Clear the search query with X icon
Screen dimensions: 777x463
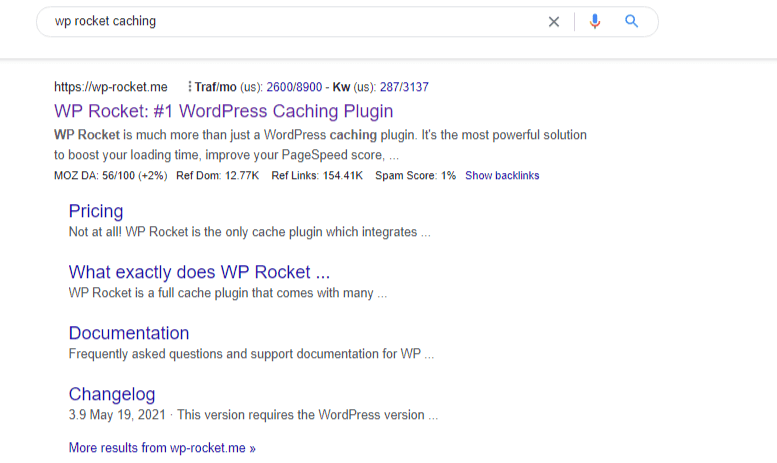pos(554,21)
